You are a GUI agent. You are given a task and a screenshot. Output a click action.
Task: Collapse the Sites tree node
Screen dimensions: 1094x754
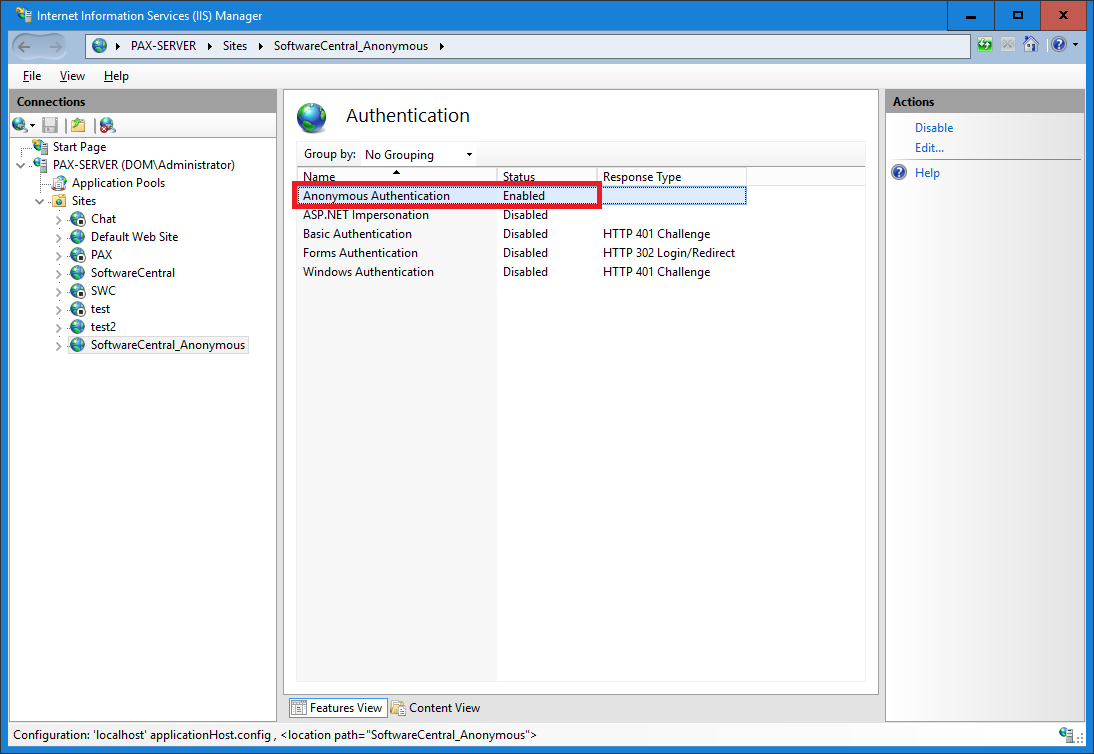coord(41,201)
